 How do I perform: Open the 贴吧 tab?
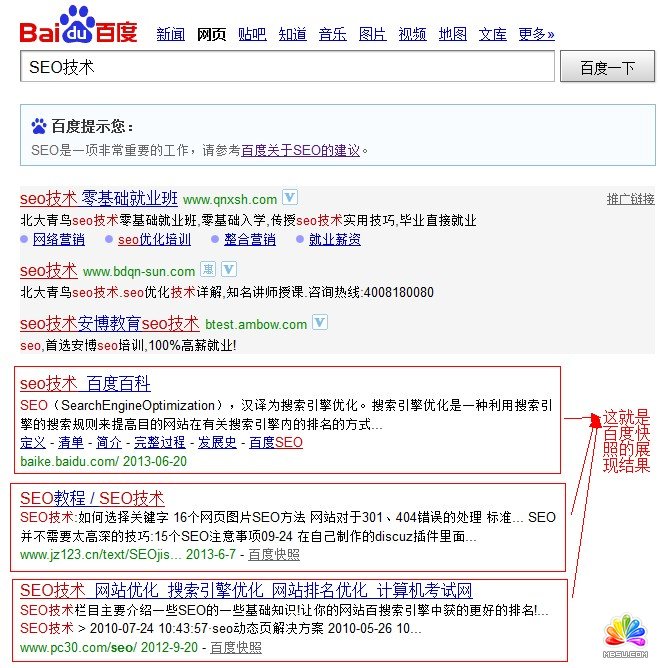[252, 34]
